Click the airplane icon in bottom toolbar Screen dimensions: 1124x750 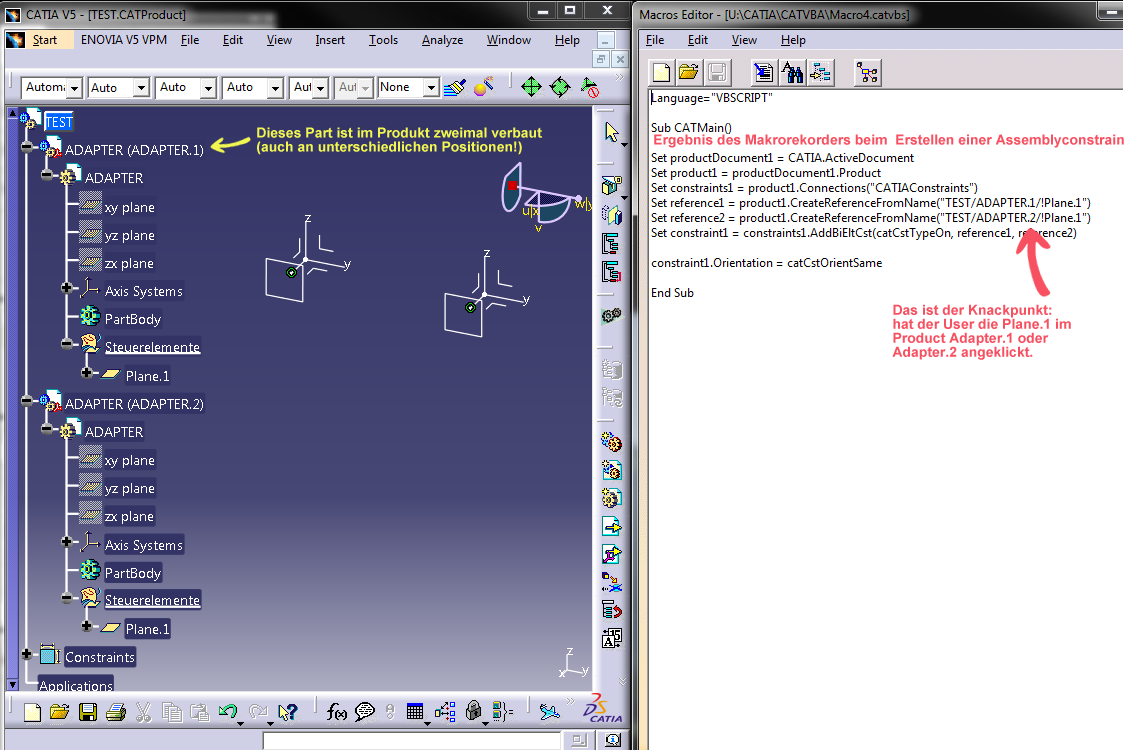pyautogui.click(x=550, y=712)
